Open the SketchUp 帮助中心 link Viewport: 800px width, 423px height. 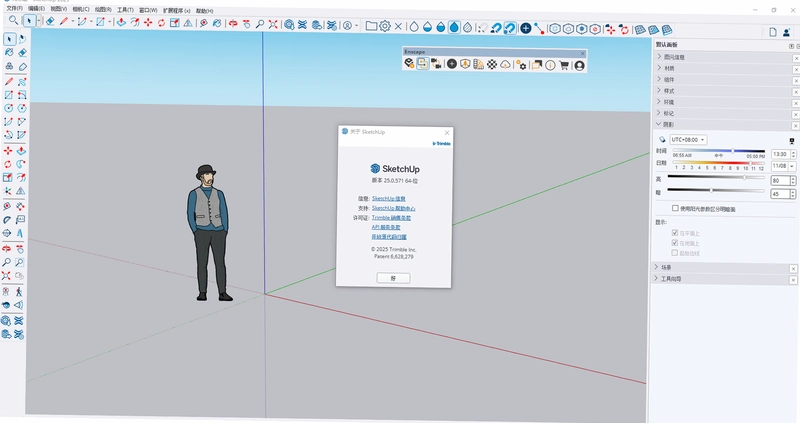(393, 208)
